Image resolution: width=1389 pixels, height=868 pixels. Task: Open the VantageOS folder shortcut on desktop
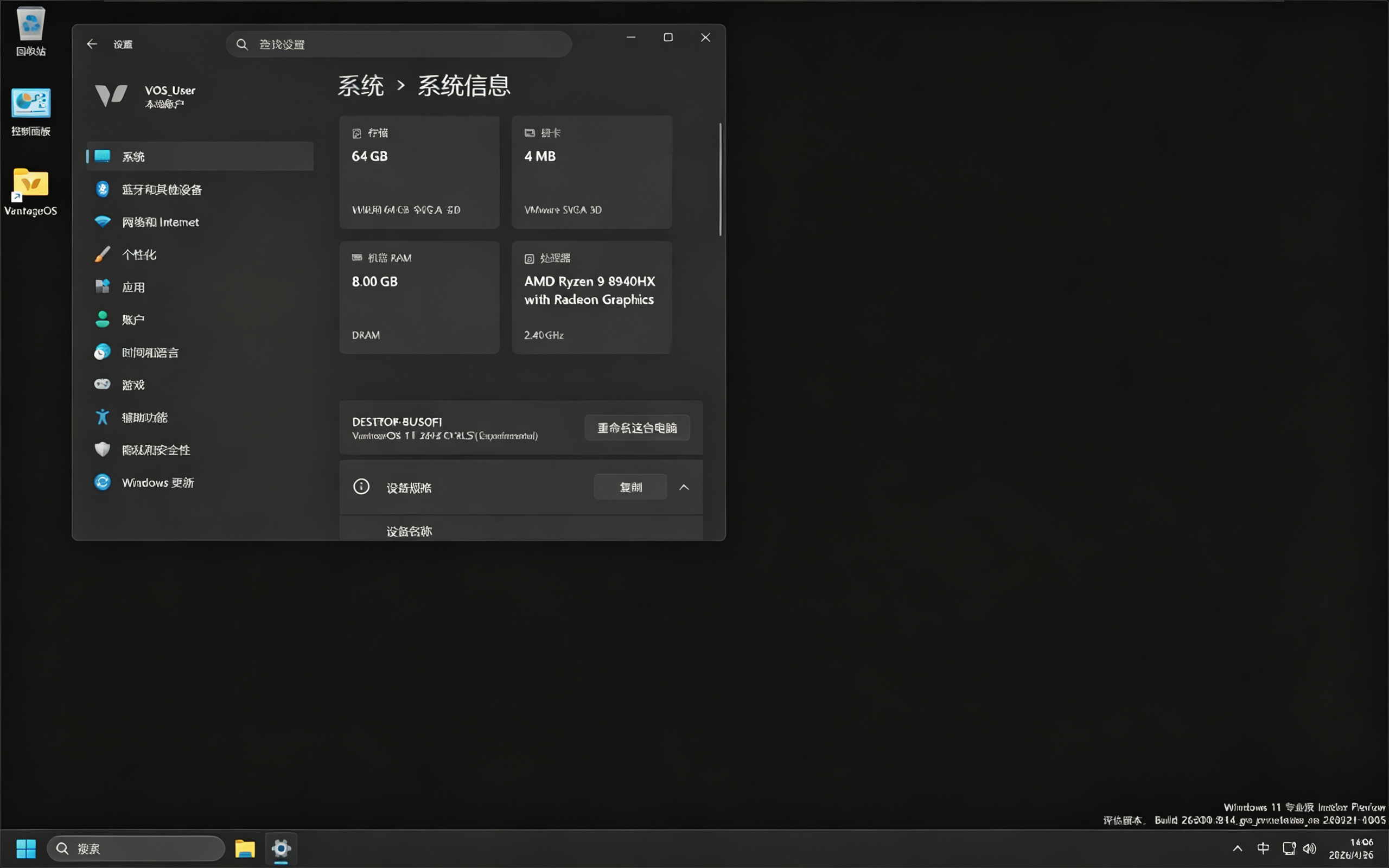(x=30, y=192)
